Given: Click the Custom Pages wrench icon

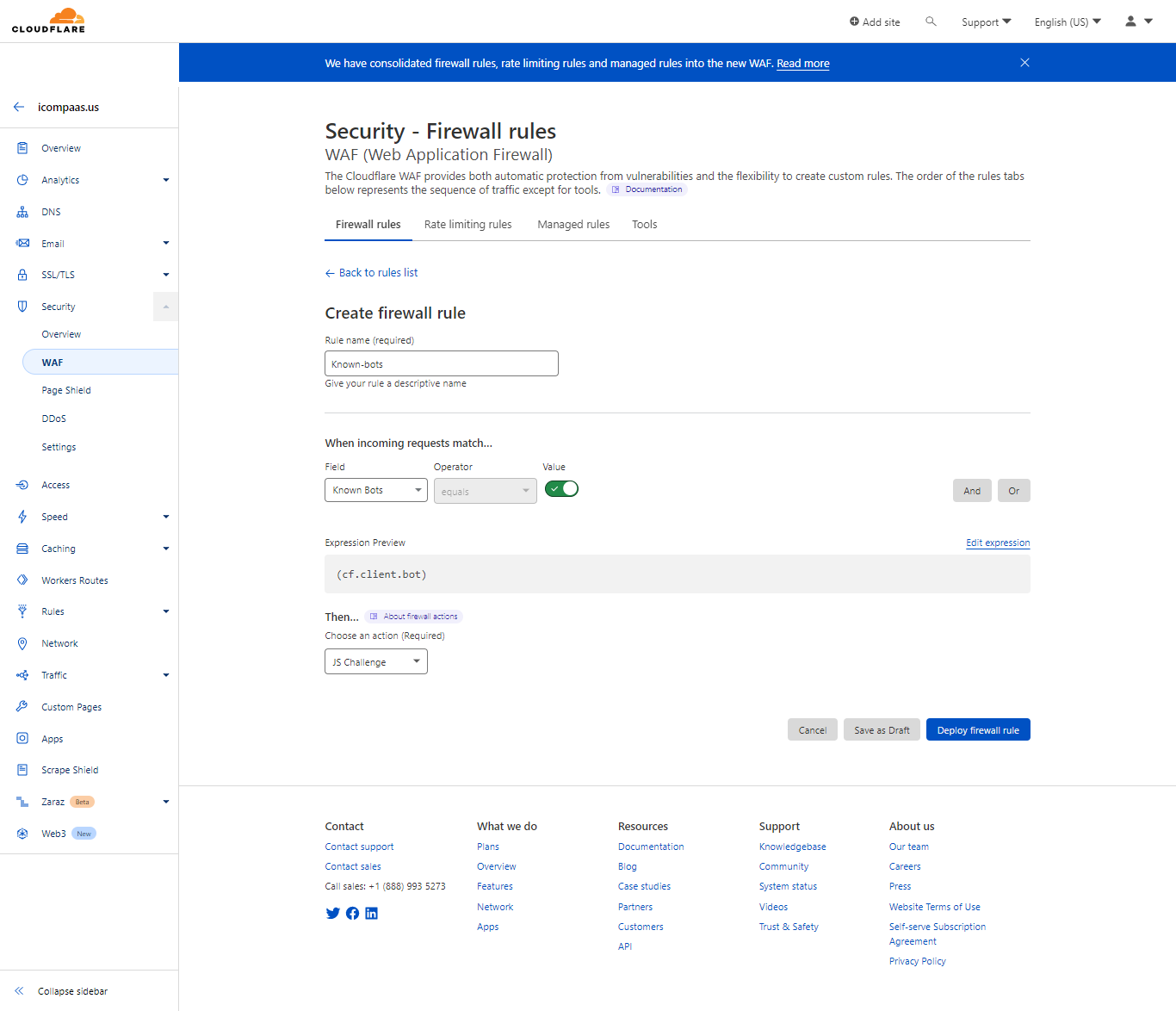Looking at the screenshot, I should [x=22, y=707].
